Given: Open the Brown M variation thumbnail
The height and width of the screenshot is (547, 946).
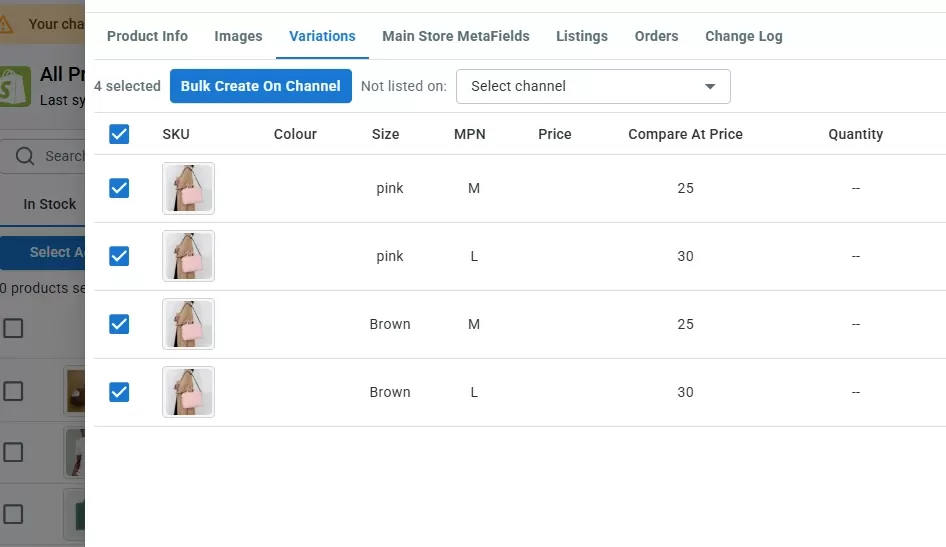Looking at the screenshot, I should [x=188, y=324].
